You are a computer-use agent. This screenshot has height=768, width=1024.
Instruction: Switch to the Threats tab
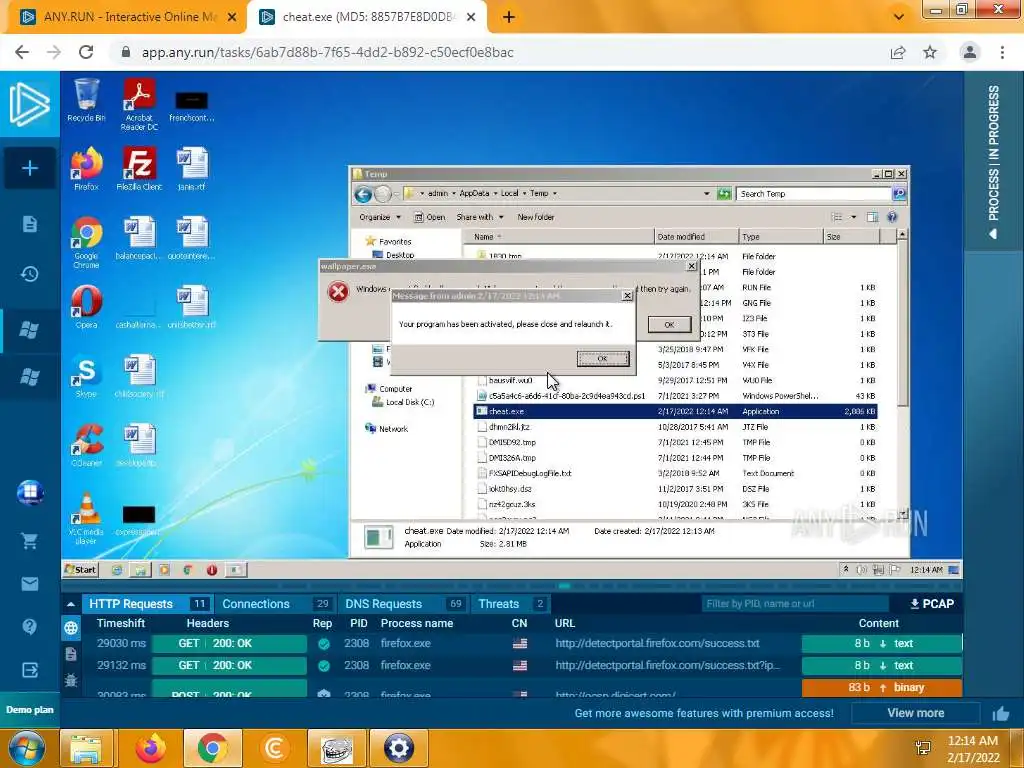coord(510,604)
